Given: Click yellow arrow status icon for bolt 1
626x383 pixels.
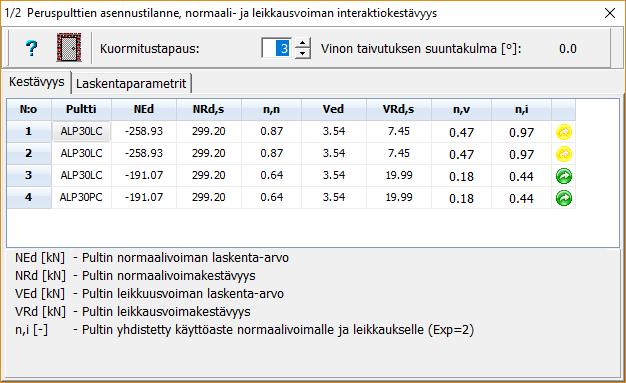Looking at the screenshot, I should 564,132.
